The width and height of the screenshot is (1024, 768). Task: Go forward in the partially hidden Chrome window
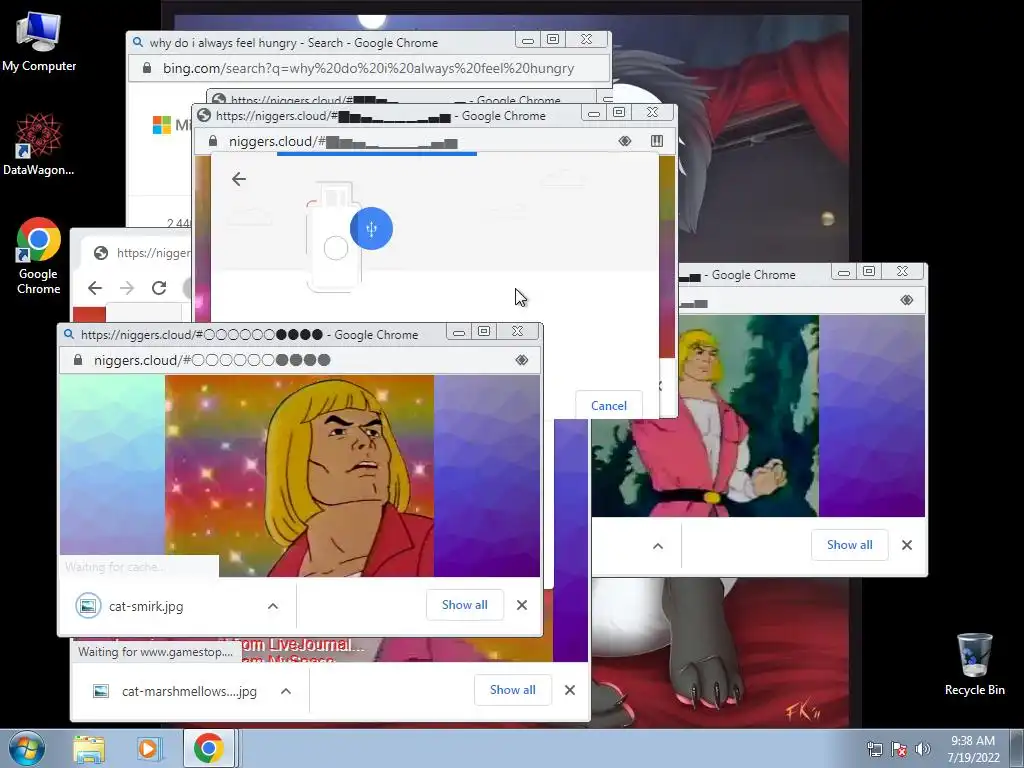tap(127, 288)
